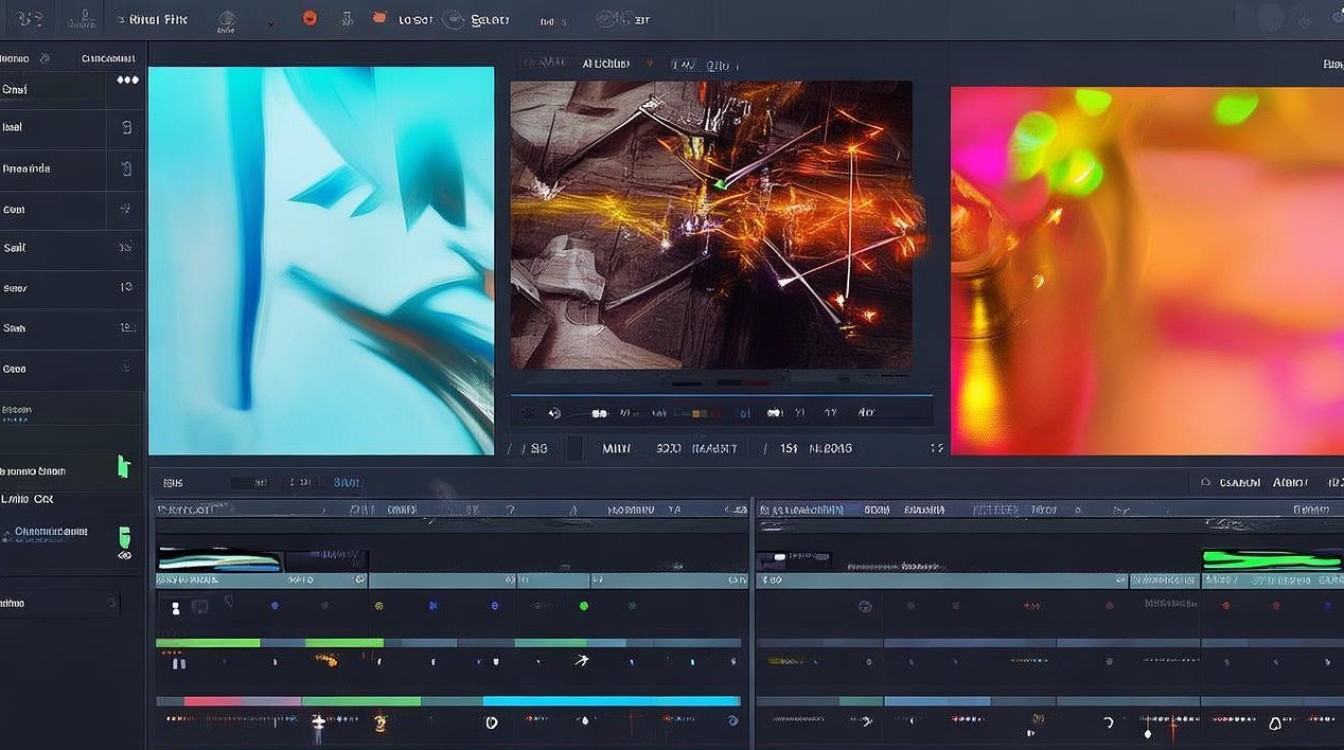Click the bright green dot marker in timeline
This screenshot has width=1344, height=750.
pos(584,606)
